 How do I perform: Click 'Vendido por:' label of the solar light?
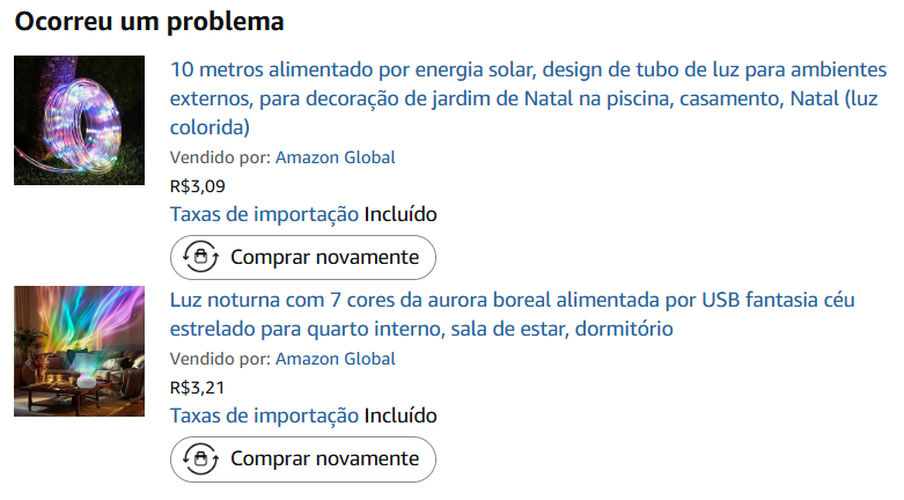(220, 157)
